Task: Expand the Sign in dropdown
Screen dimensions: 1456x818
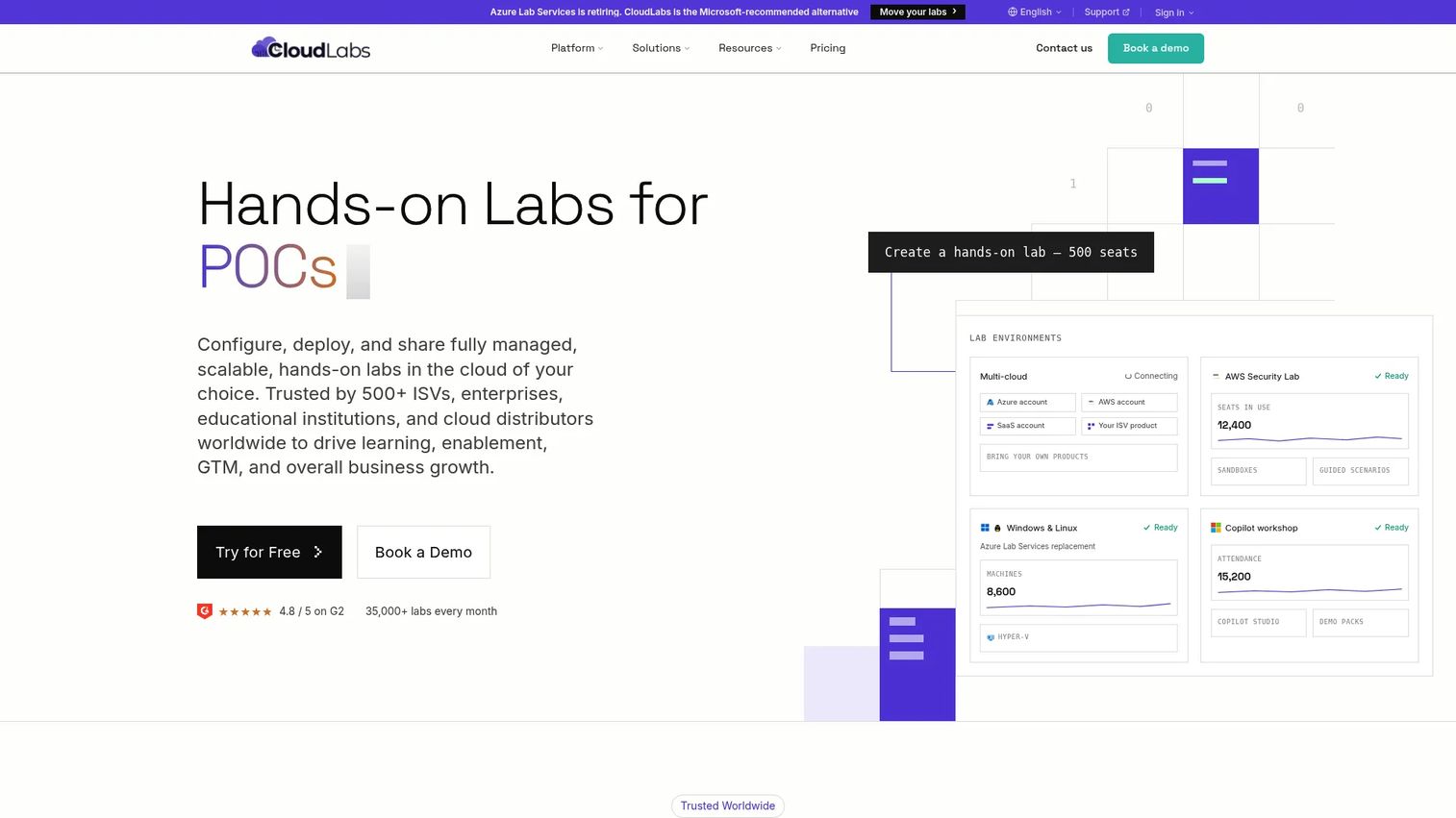Action: pos(1174,12)
